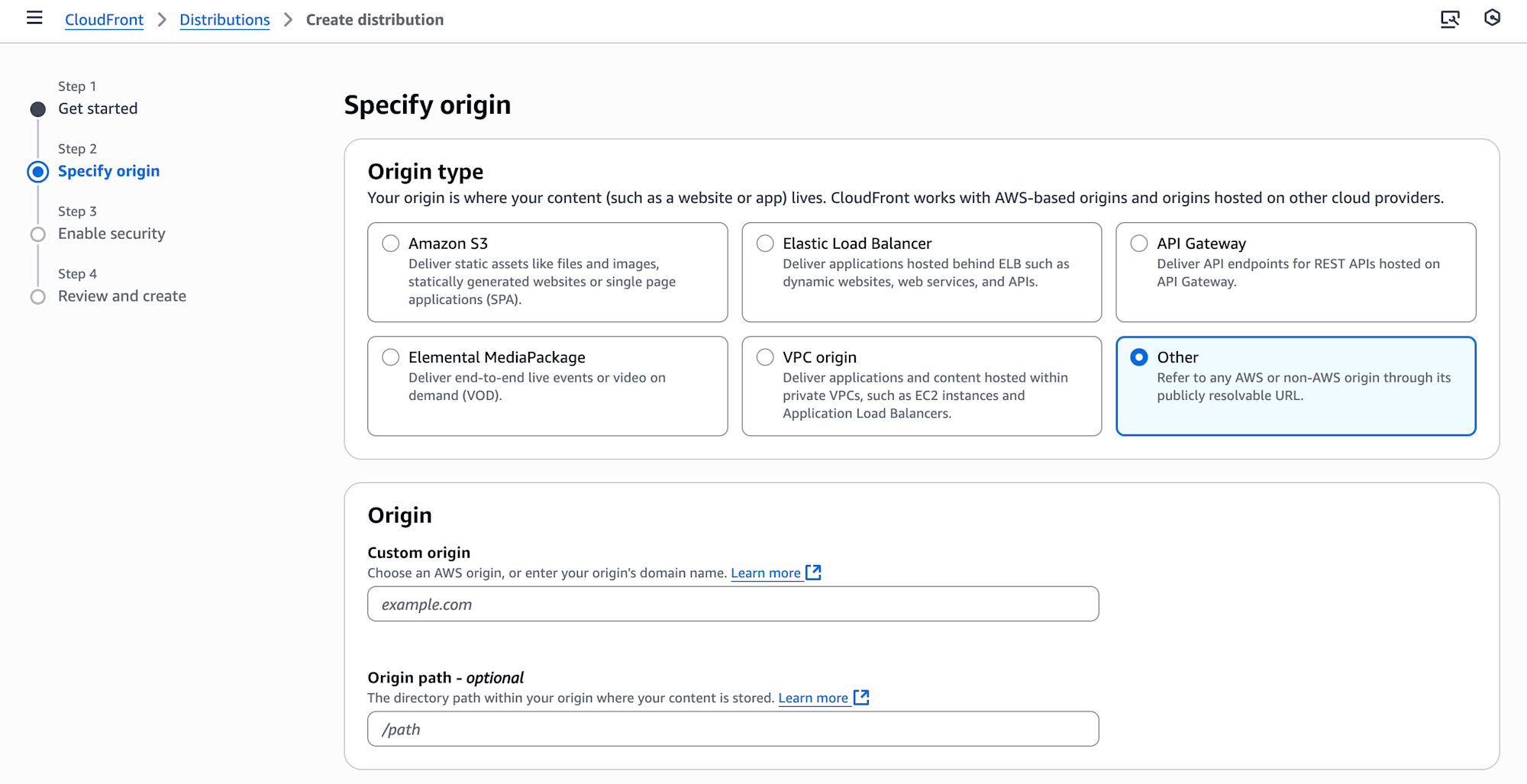1527x784 pixels.
Task: Click the Get started step circle
Action: [x=38, y=109]
